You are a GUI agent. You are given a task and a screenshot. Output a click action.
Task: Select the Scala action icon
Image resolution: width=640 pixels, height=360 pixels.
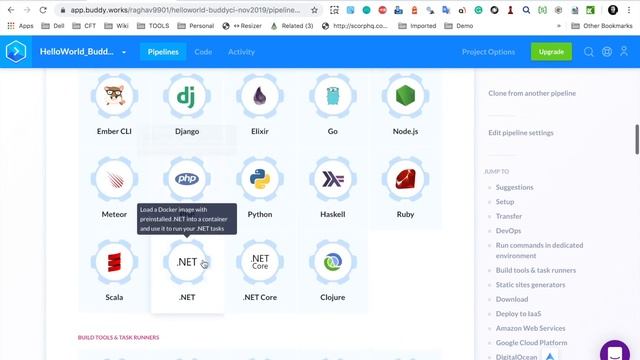pyautogui.click(x=114, y=262)
